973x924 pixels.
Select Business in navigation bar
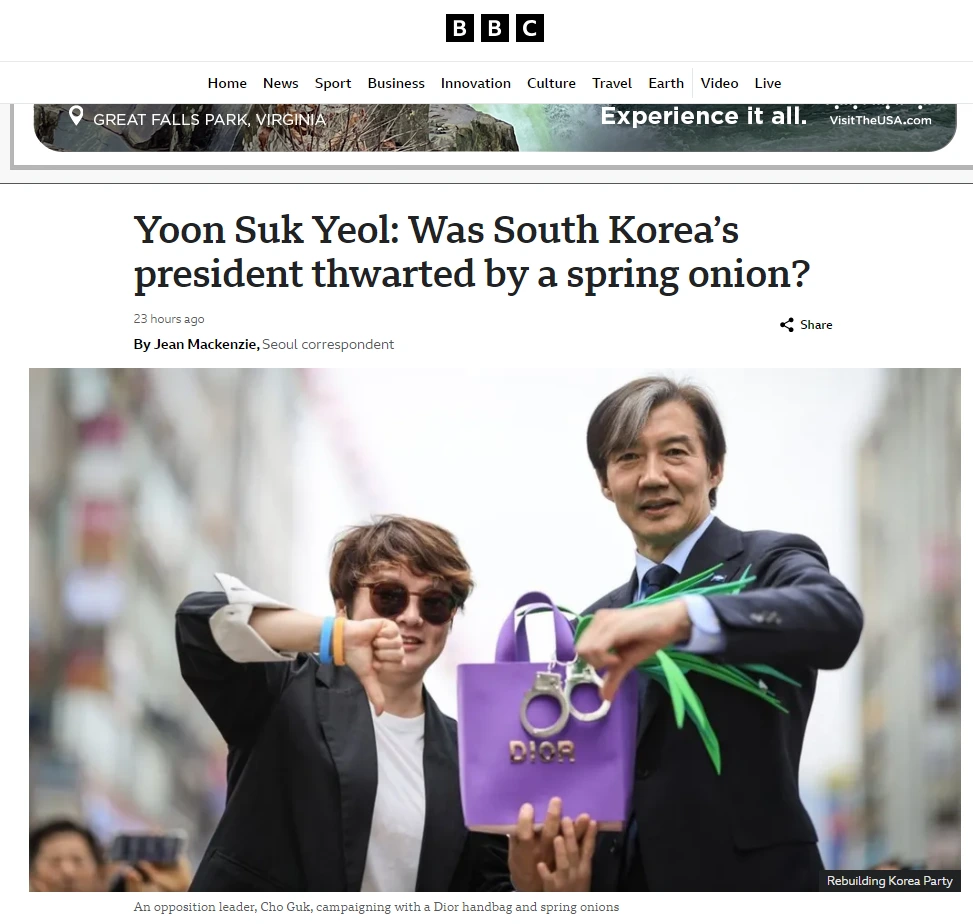click(396, 83)
